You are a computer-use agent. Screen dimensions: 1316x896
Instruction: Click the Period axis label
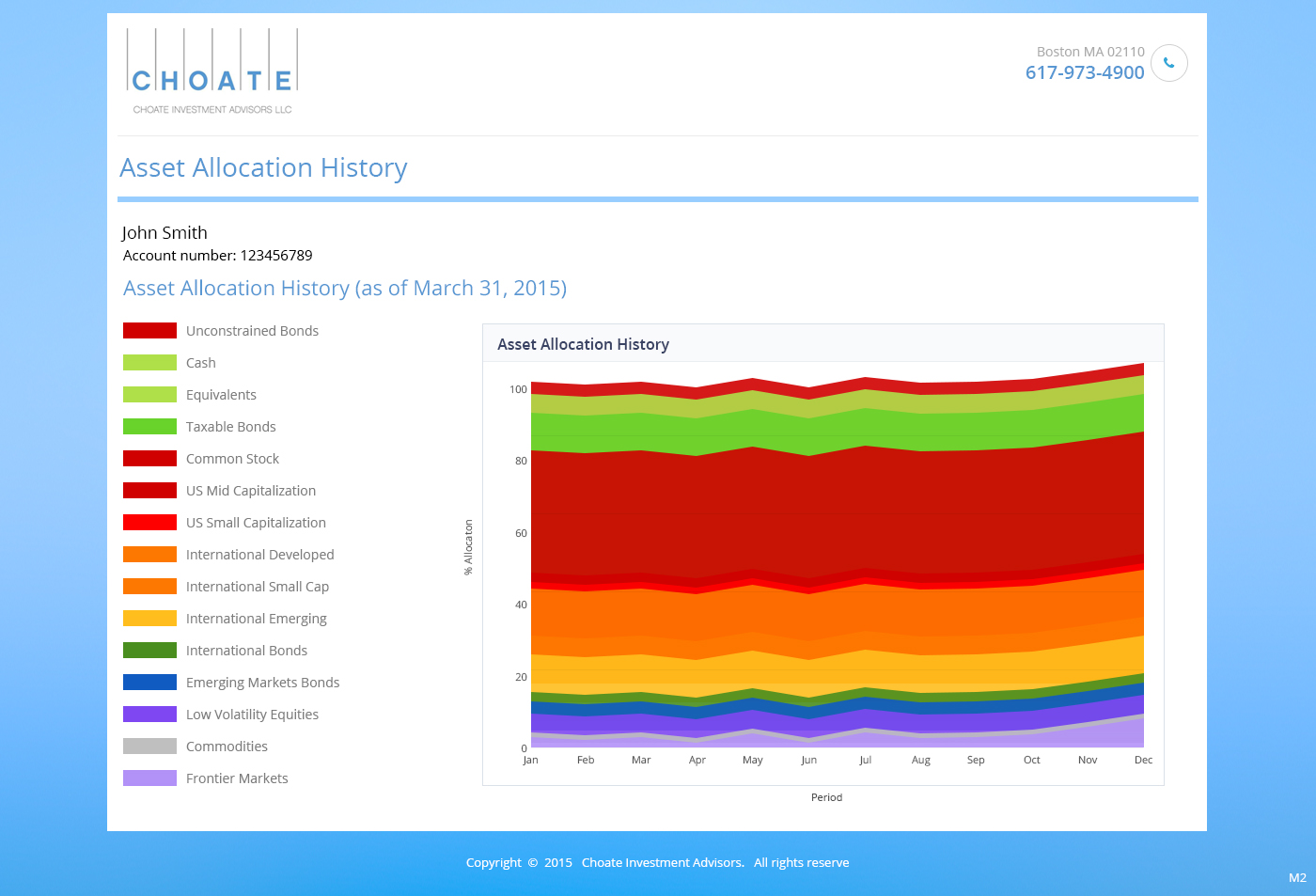click(x=826, y=797)
